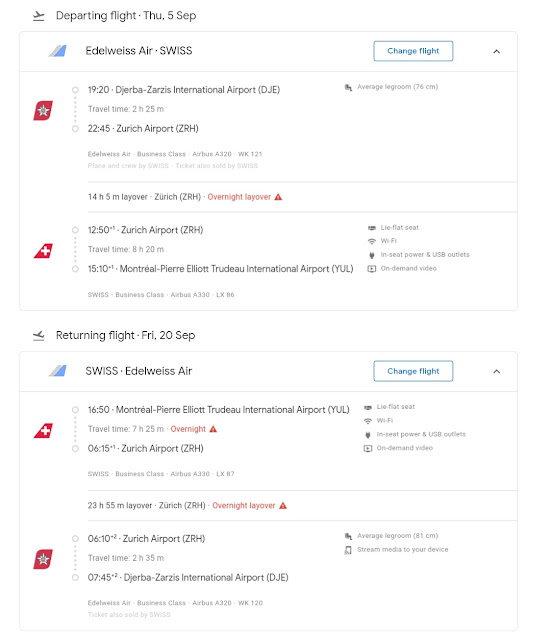551x640 pixels.
Task: Click the Edelweiss Air logo beside DJE departure
Action: 43,110
